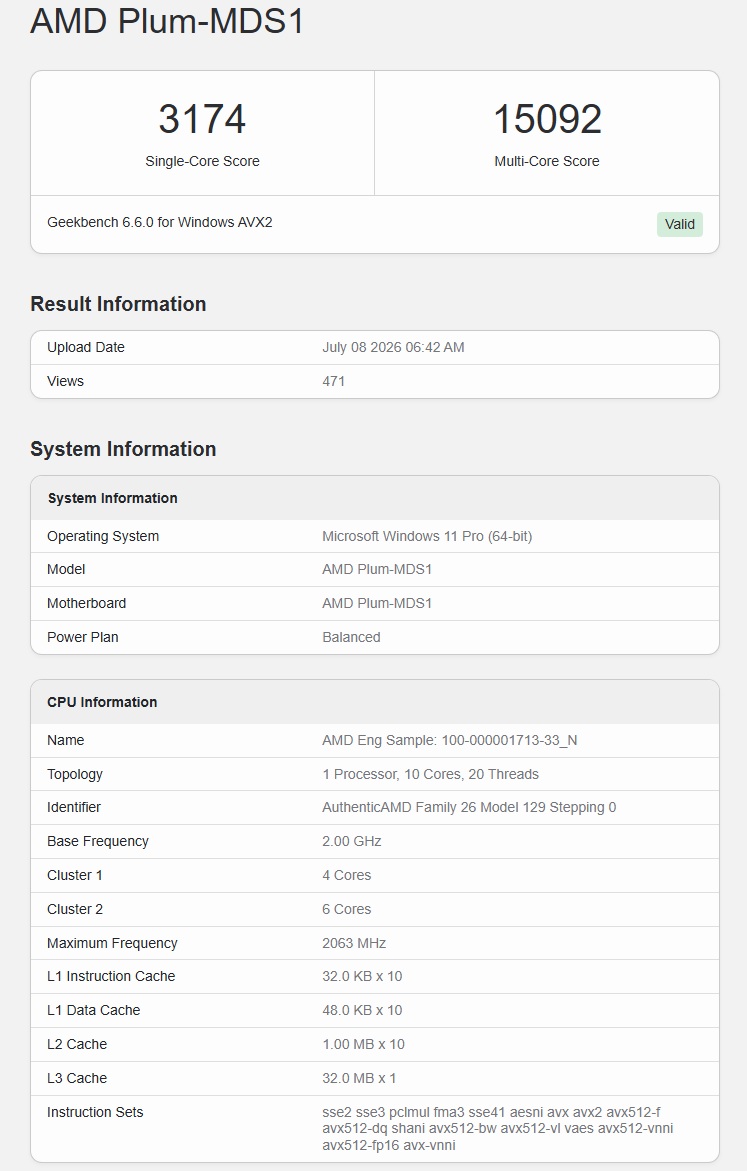Click the Operating System label
Viewport: 747px width, 1171px height.
click(103, 536)
